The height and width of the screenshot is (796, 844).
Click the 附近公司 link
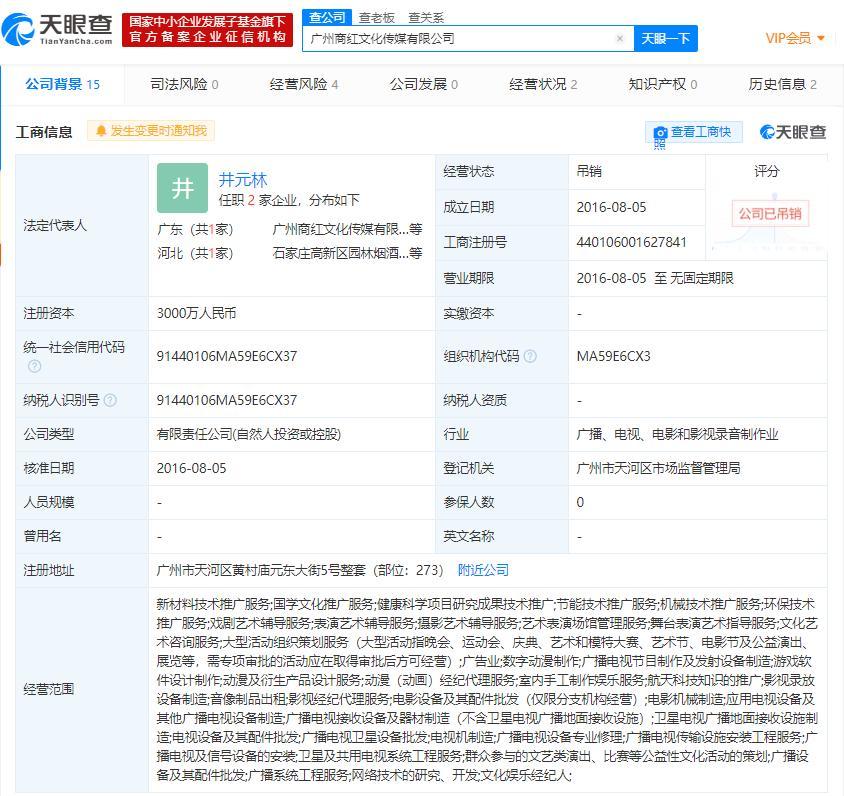pos(483,570)
